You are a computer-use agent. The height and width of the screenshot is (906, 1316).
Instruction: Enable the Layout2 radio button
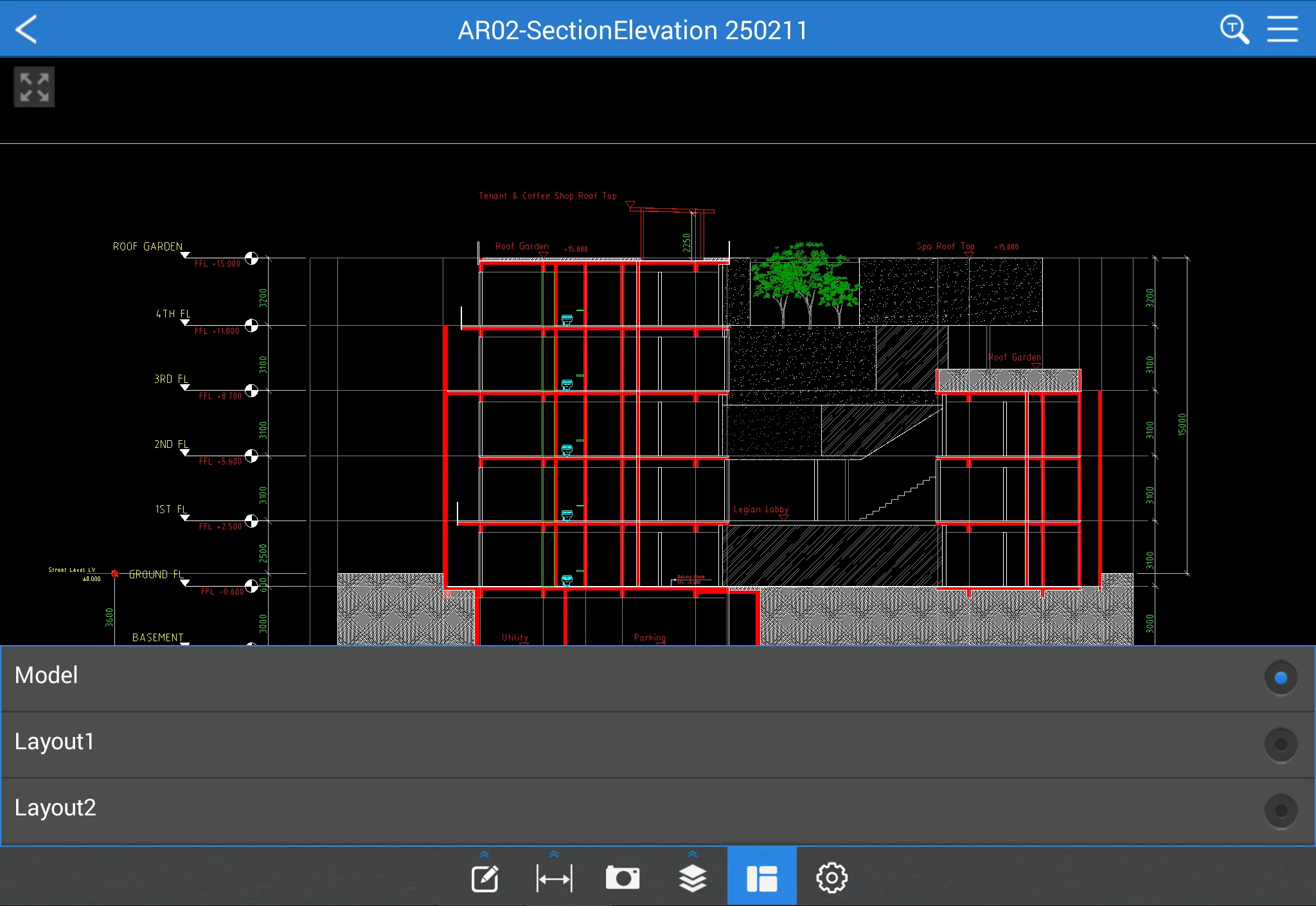tap(1280, 810)
